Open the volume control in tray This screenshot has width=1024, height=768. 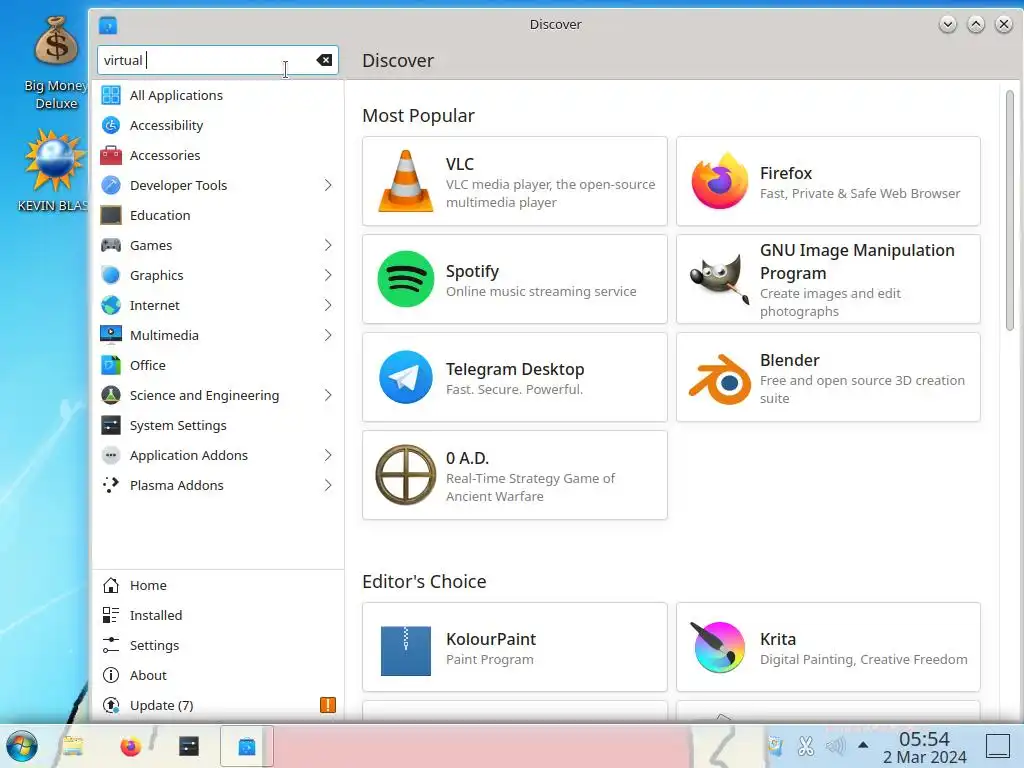coord(835,745)
